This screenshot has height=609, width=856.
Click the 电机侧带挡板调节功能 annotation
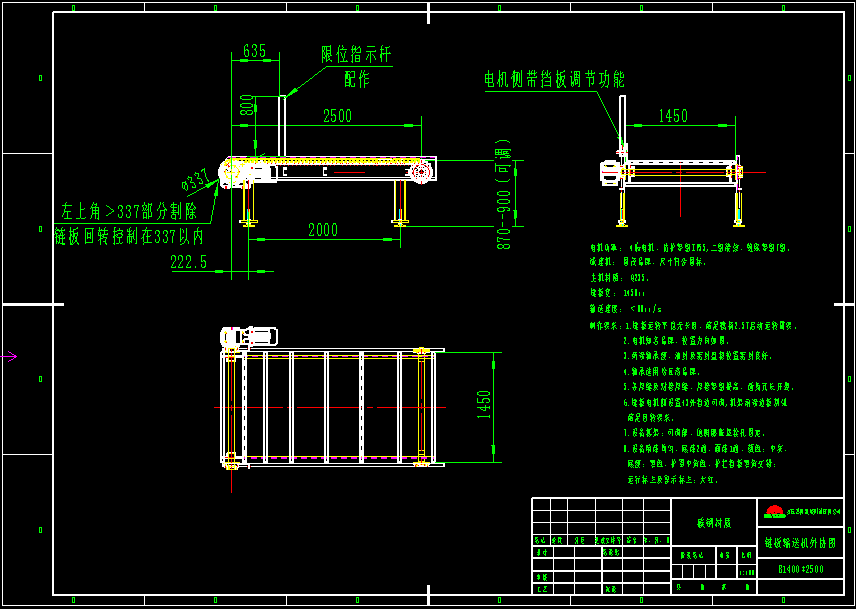(x=554, y=80)
